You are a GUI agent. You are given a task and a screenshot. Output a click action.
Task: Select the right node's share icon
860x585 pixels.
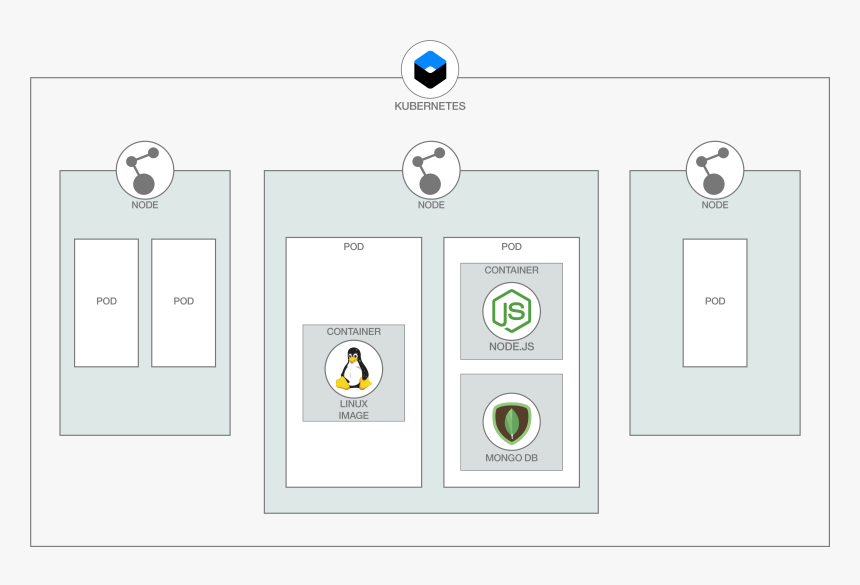click(715, 170)
